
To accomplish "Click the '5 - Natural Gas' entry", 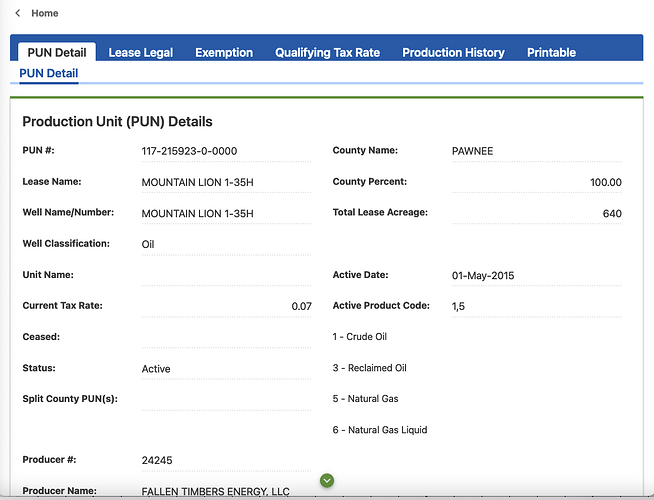I will (365, 399).
